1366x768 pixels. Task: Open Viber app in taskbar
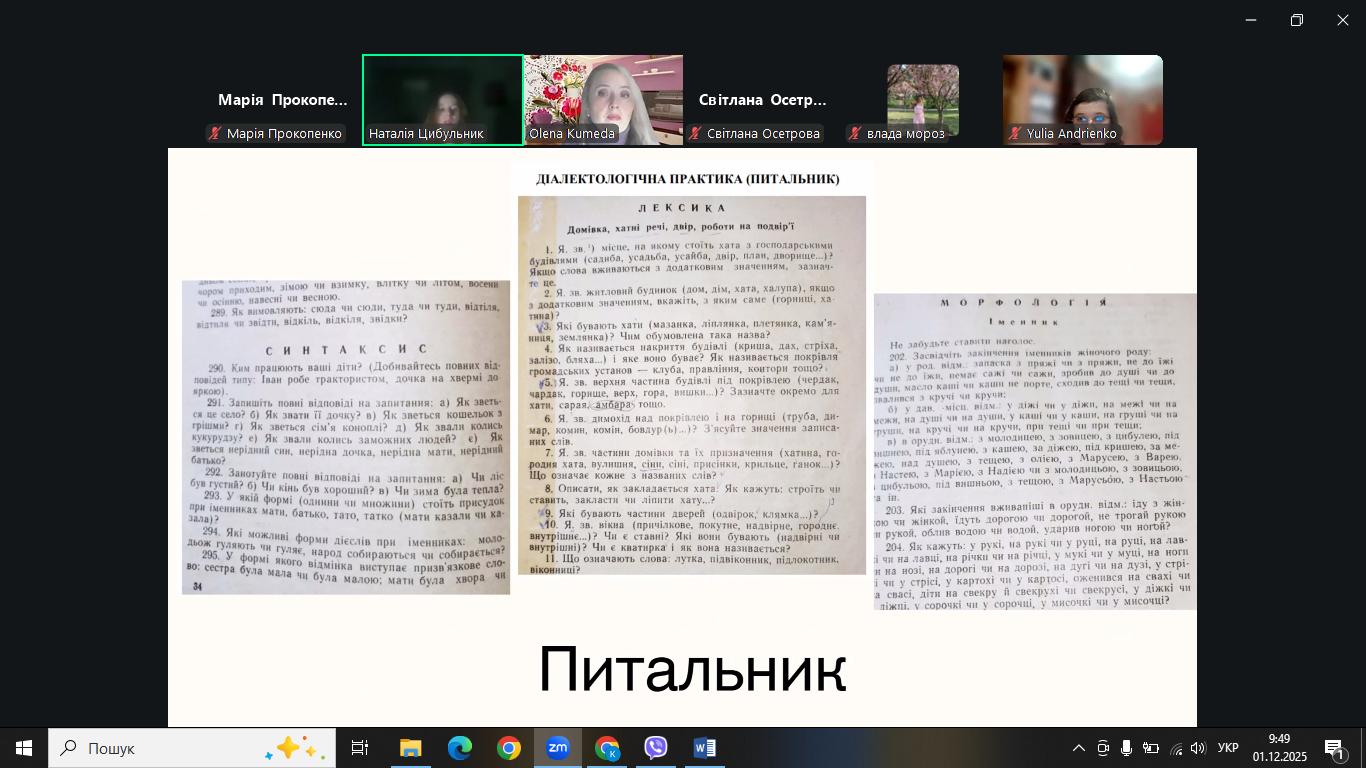(656, 748)
